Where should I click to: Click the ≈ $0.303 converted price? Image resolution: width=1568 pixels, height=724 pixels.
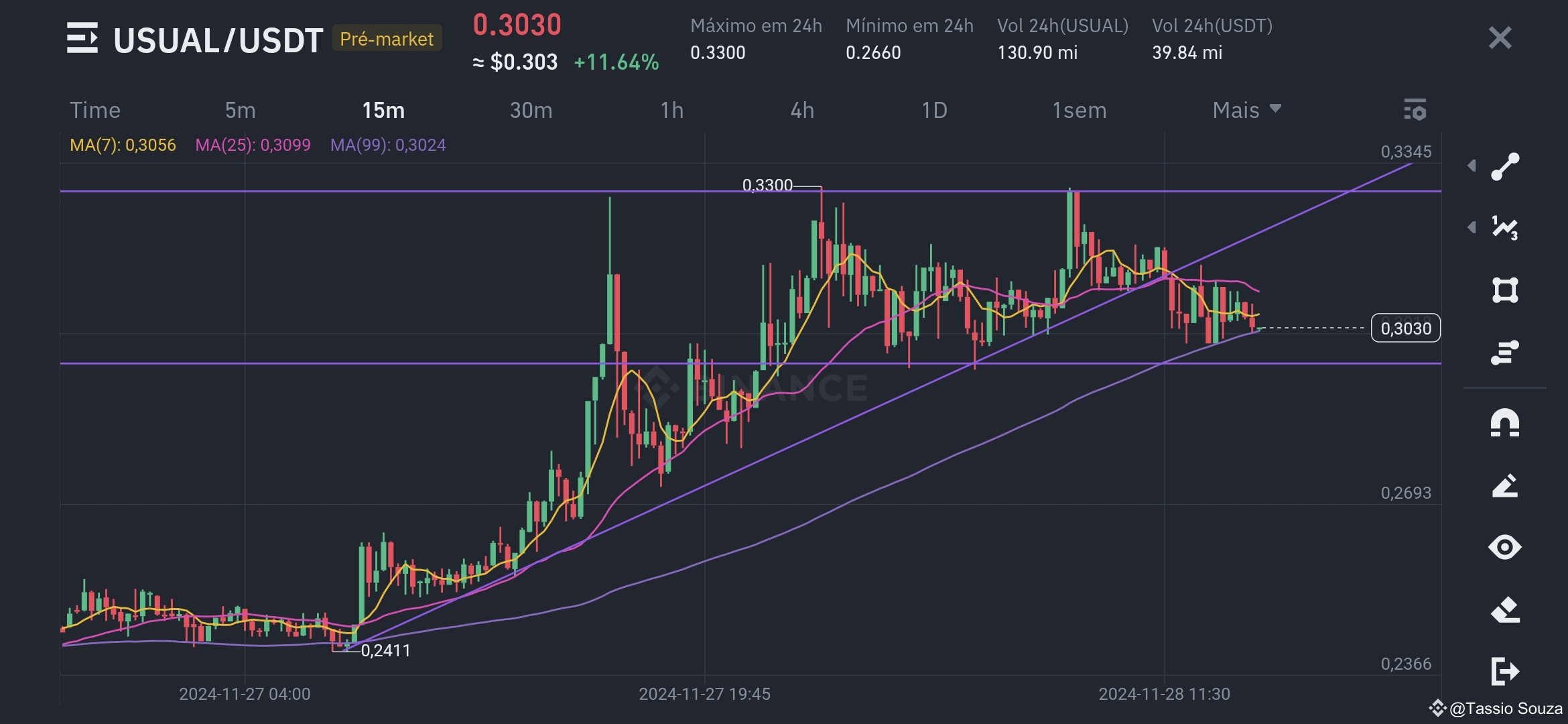tap(515, 62)
